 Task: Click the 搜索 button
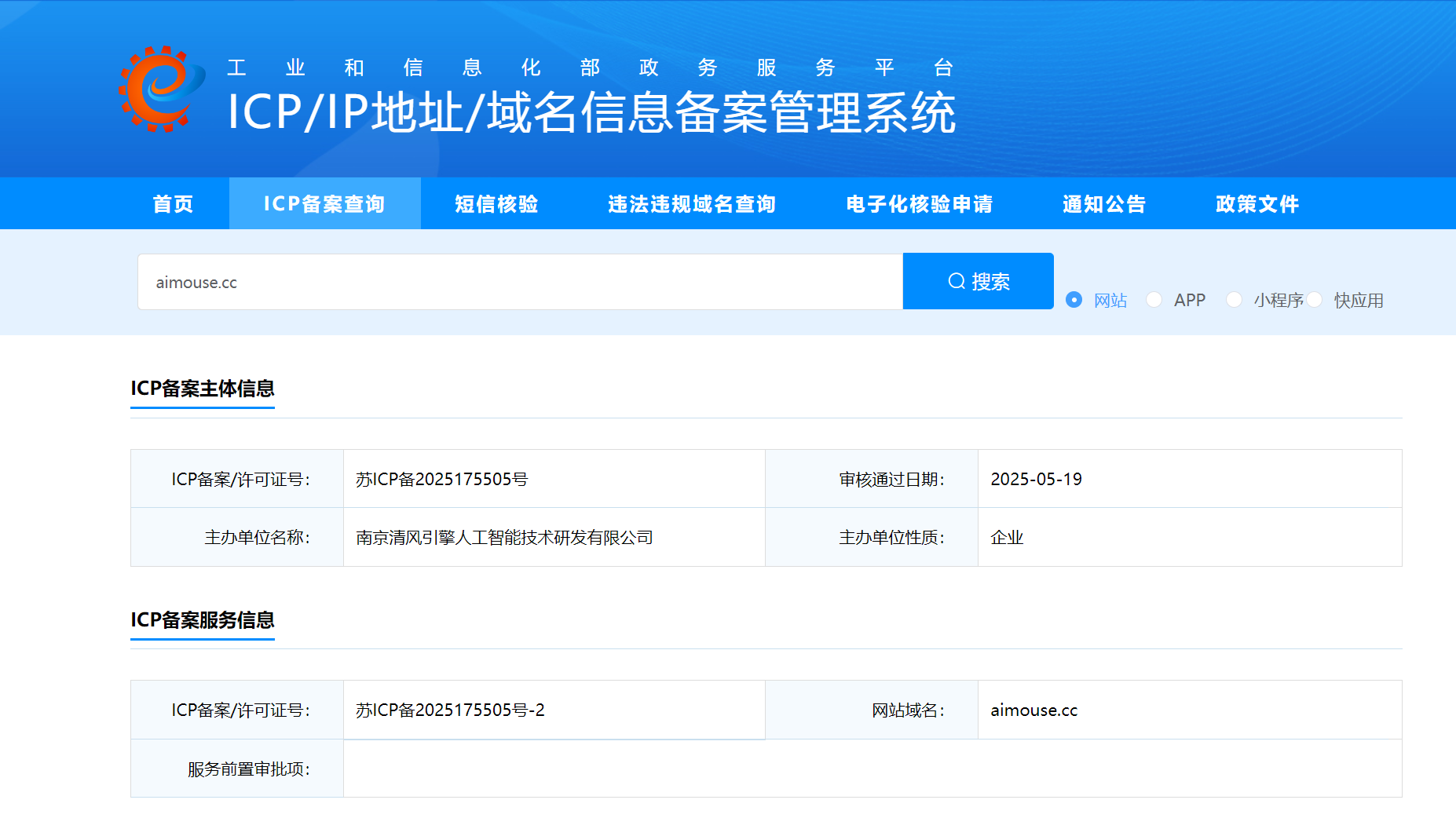click(979, 281)
